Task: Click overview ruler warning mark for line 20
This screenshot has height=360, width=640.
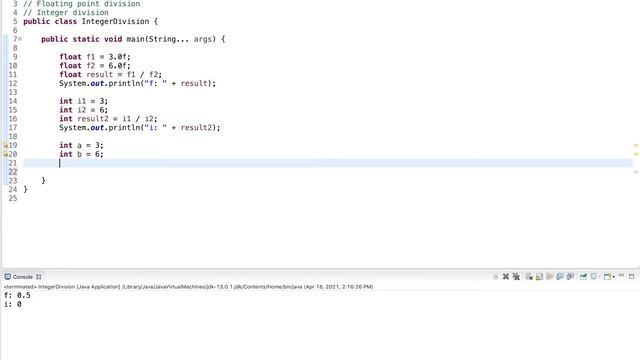Action: (x=636, y=154)
